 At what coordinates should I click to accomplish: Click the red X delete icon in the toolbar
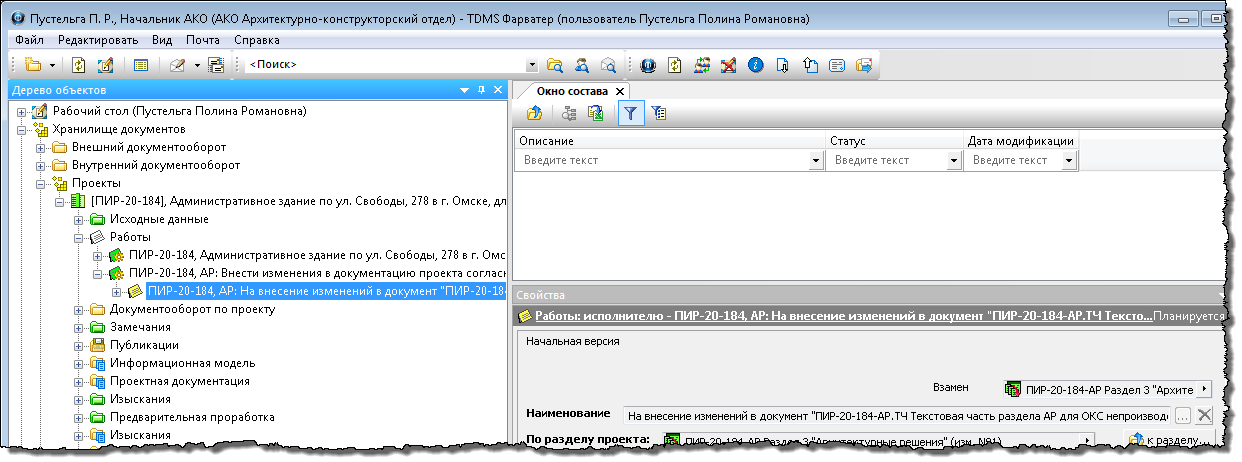click(x=728, y=65)
